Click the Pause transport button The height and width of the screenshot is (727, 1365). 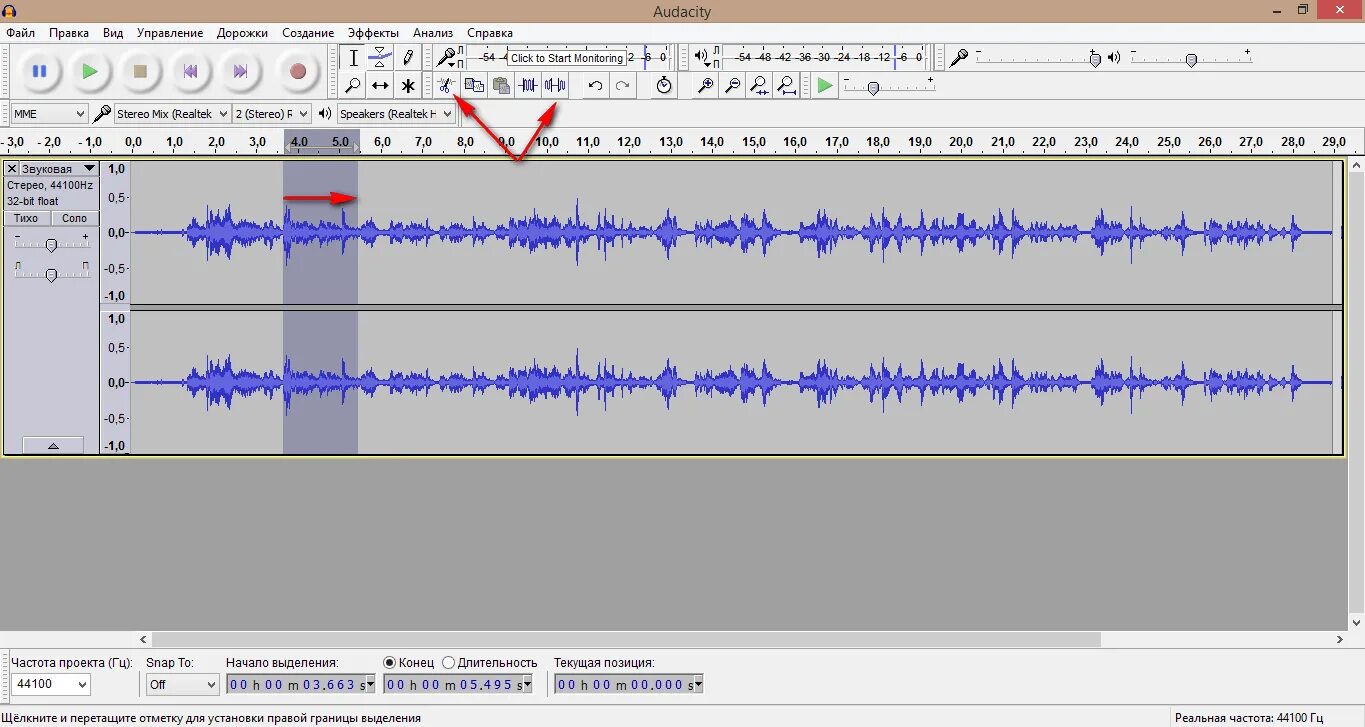40,71
